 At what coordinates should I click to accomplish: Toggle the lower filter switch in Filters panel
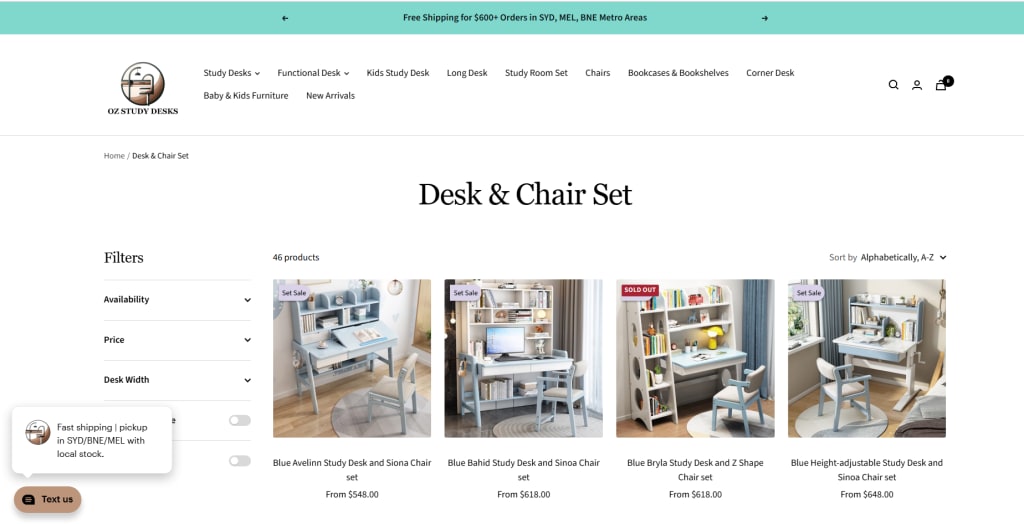click(240, 461)
